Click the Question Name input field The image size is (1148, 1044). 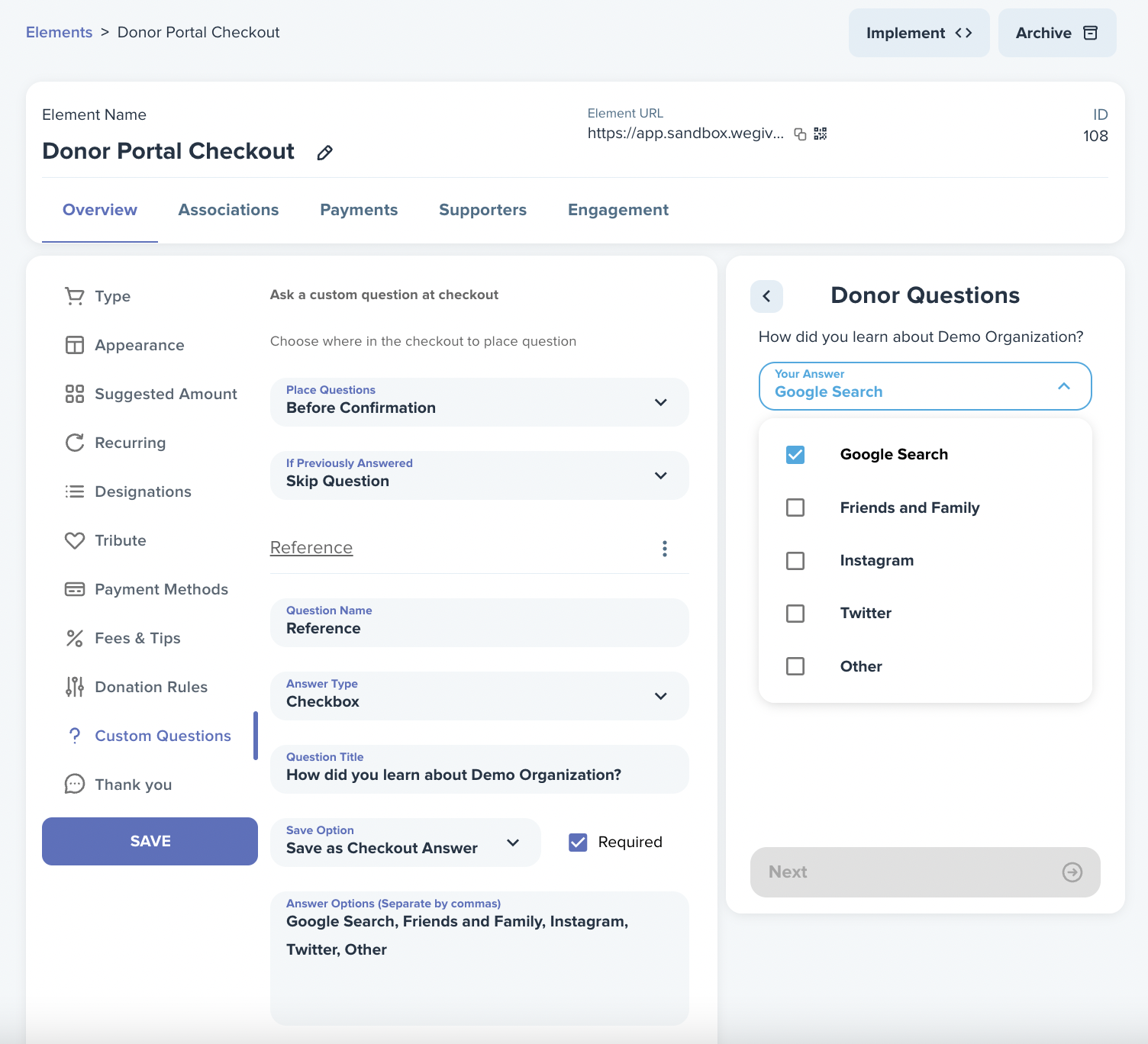pyautogui.click(x=479, y=623)
